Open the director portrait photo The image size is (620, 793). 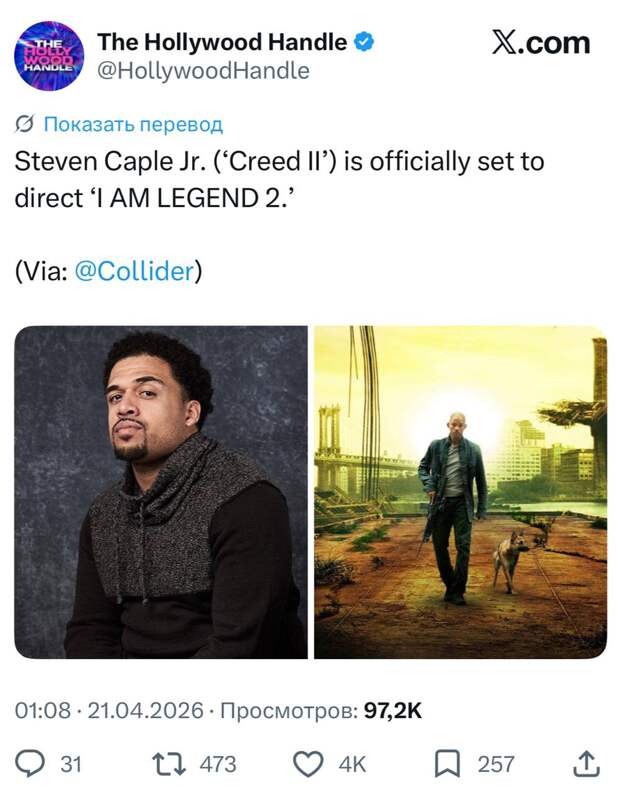click(160, 492)
